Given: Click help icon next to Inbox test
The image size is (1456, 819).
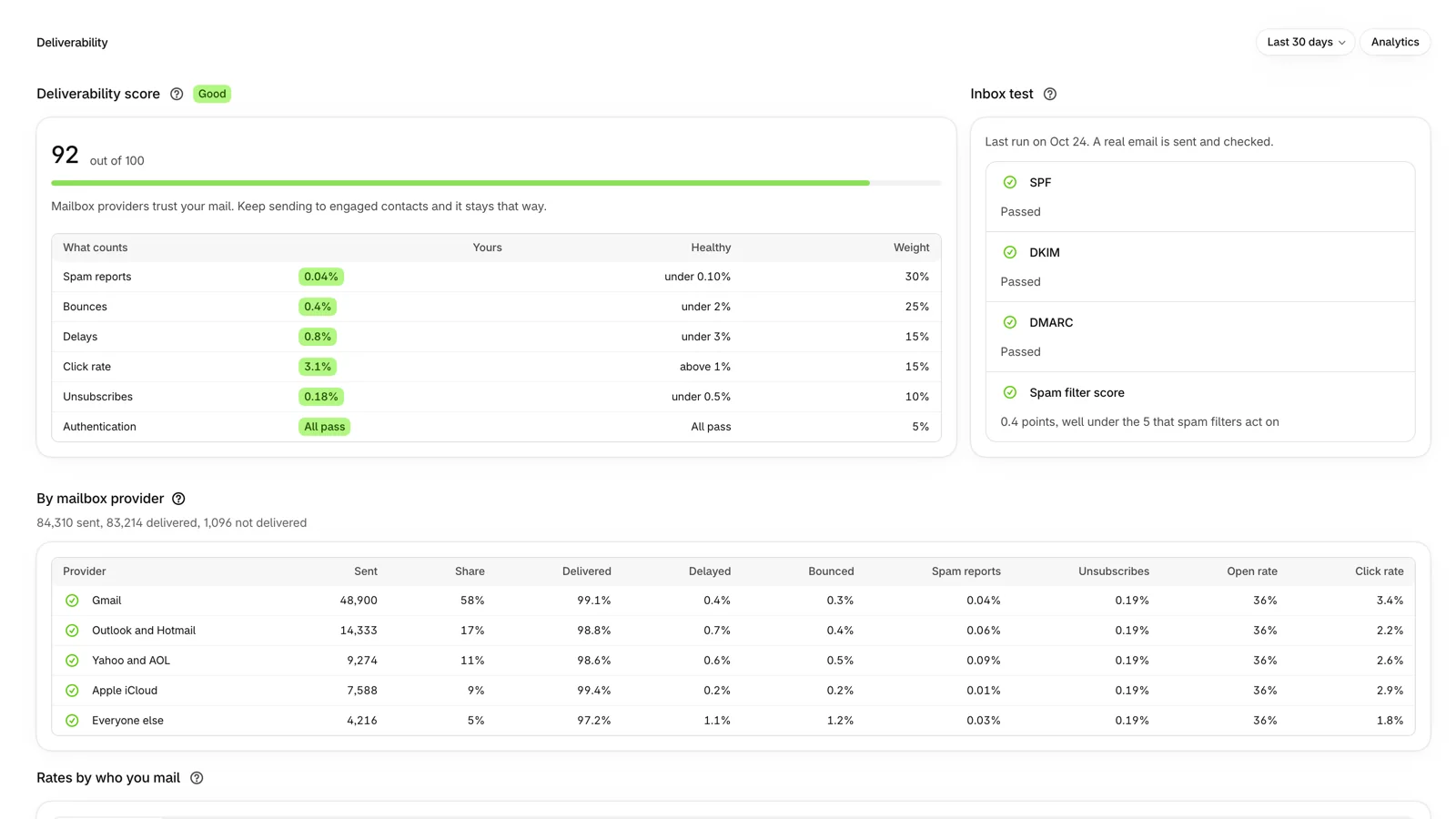Looking at the screenshot, I should tap(1050, 94).
